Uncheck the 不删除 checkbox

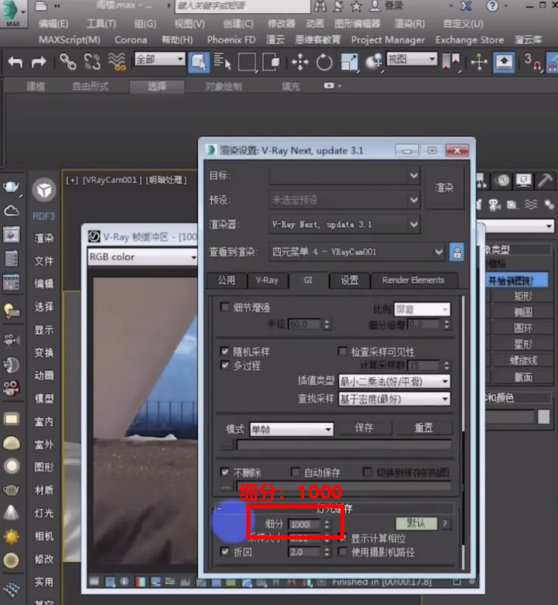[x=225, y=471]
